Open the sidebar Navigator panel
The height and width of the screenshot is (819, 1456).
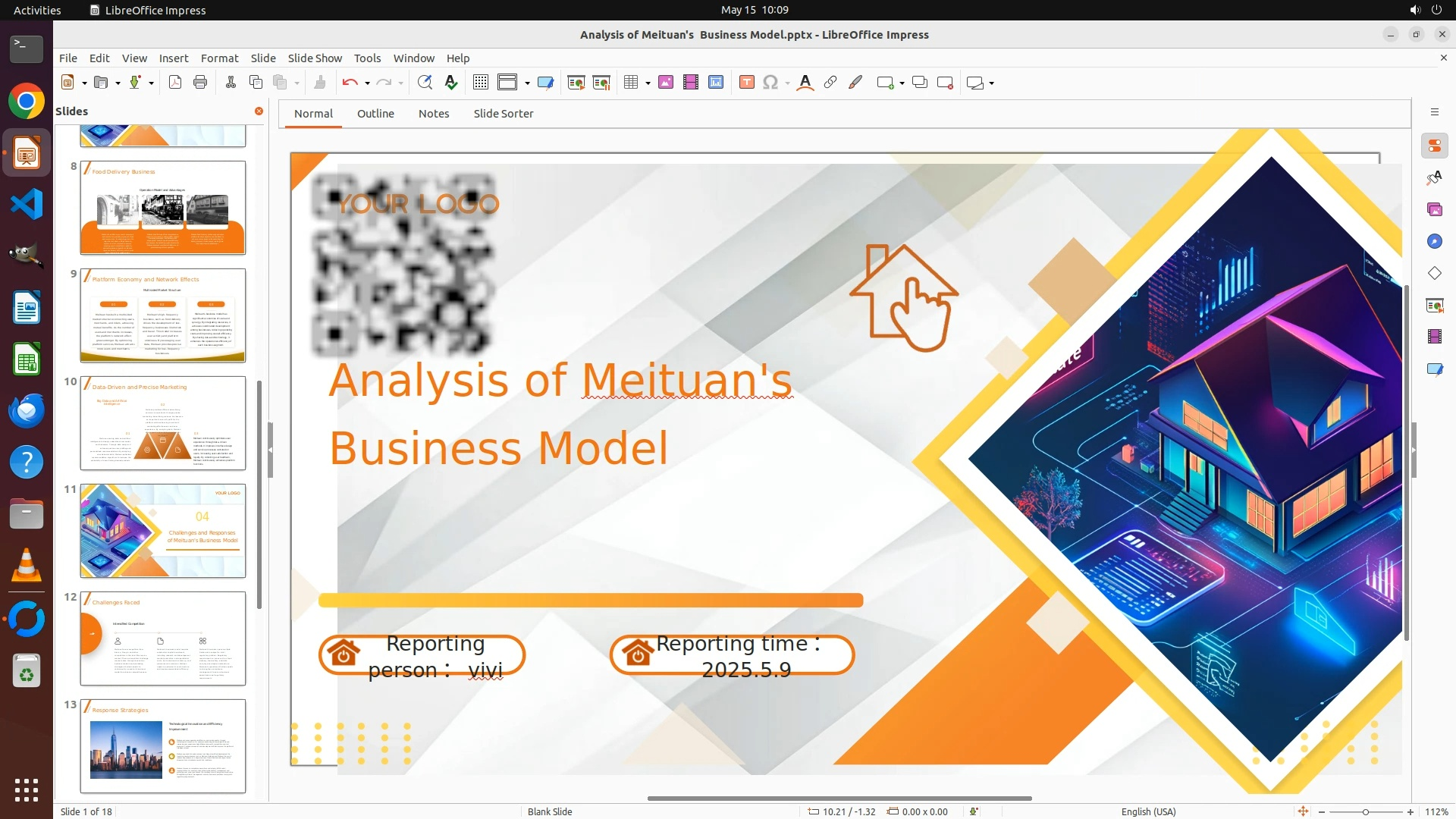click(x=1434, y=241)
